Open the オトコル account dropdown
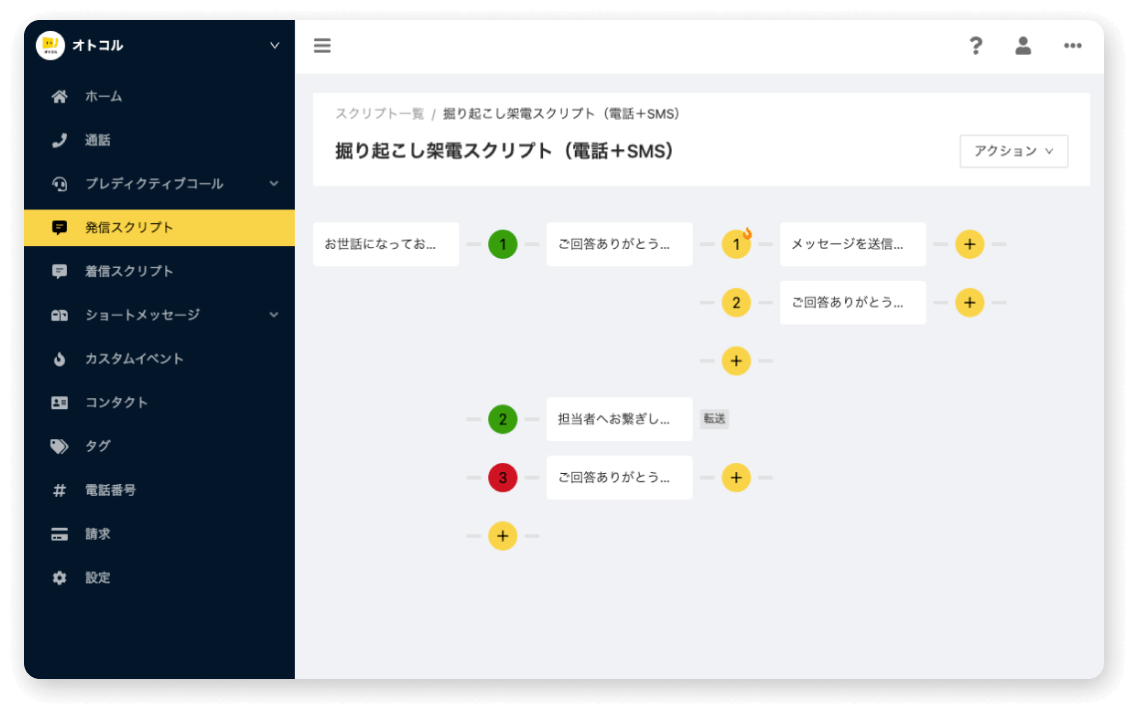This screenshot has width=1136, height=715. [274, 45]
